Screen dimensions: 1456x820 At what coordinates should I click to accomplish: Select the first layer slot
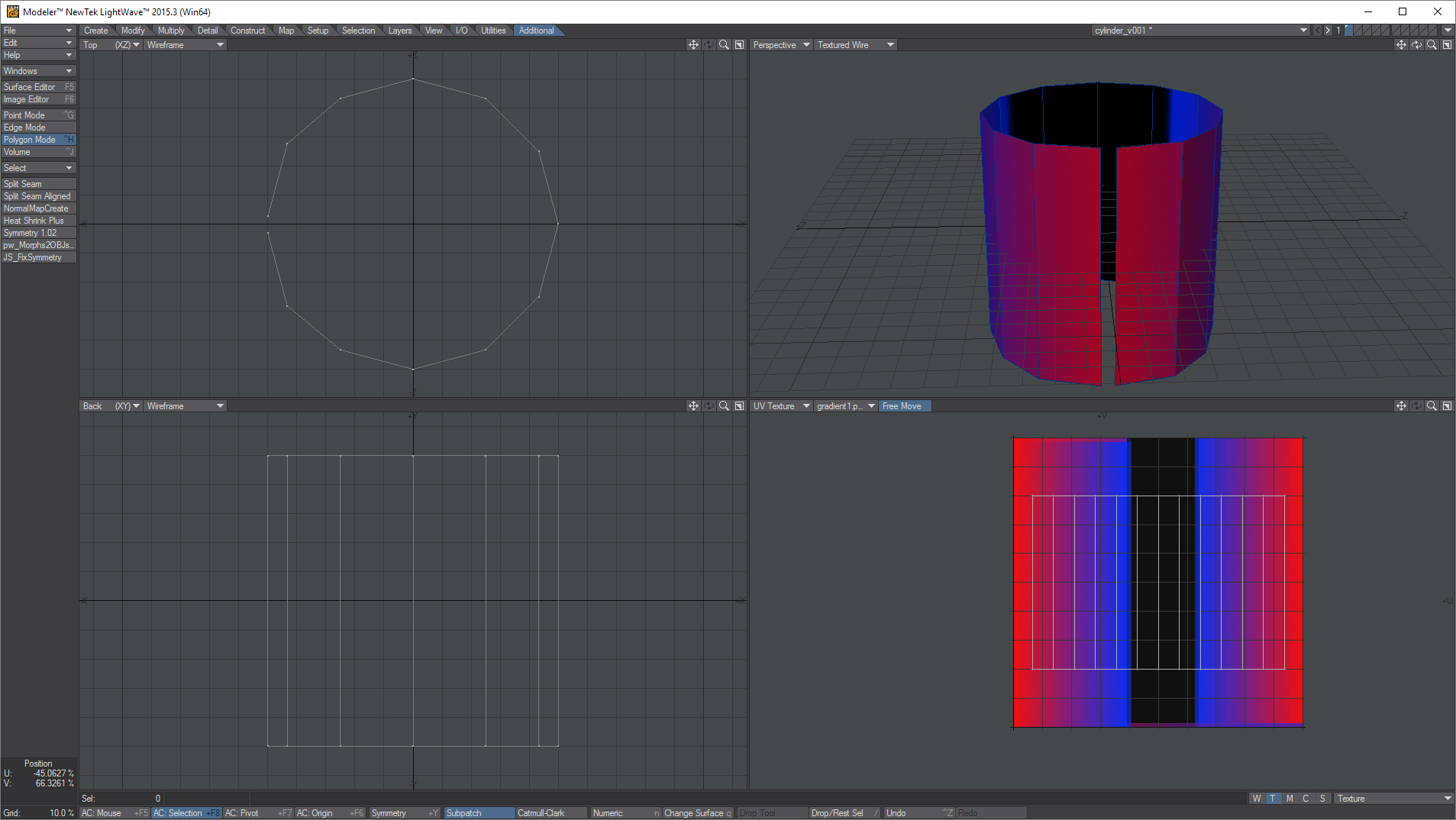pyautogui.click(x=1349, y=31)
